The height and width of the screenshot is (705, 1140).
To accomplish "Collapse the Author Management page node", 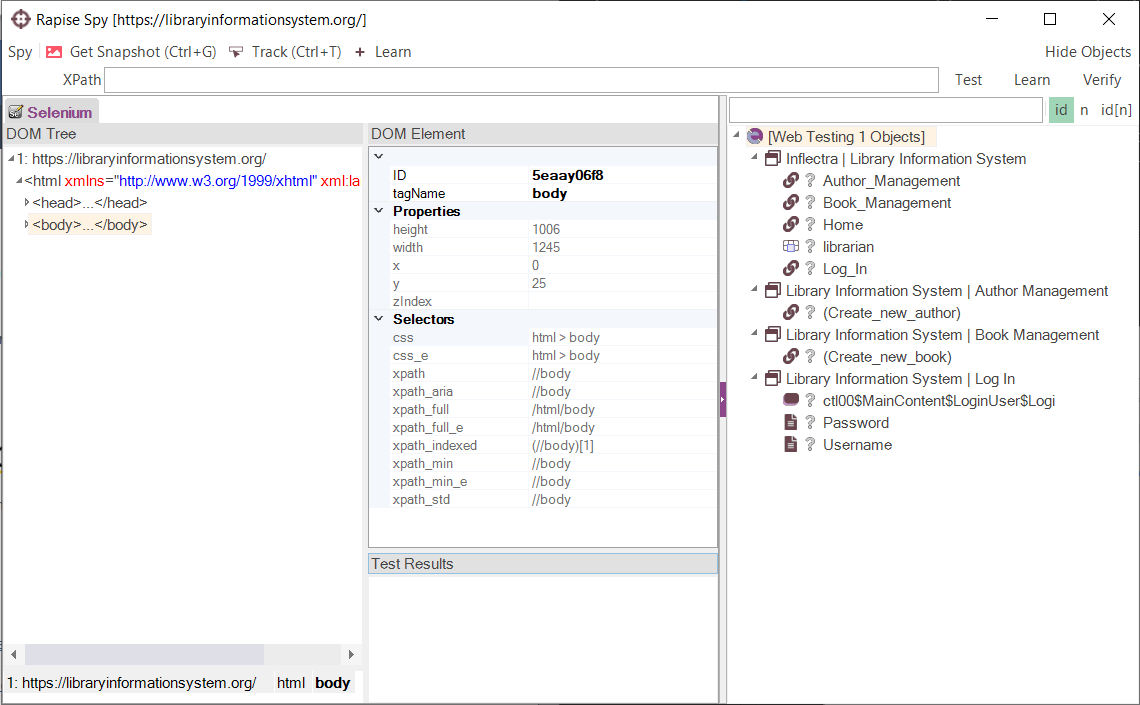I will click(x=754, y=289).
